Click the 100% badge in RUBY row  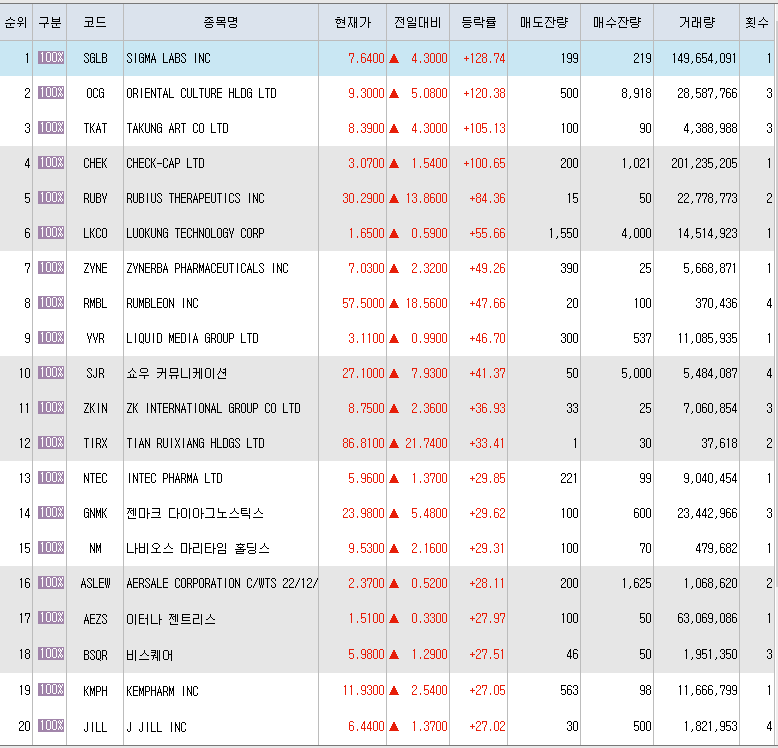coord(51,197)
